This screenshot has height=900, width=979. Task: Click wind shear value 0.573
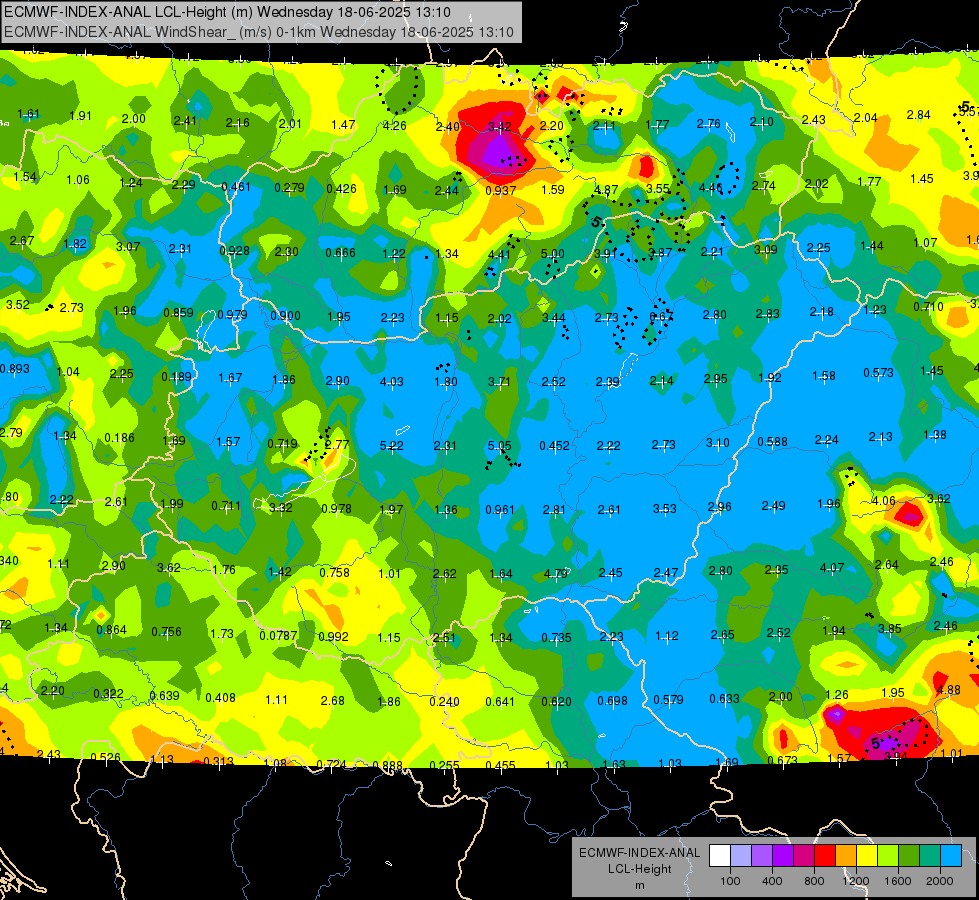(878, 373)
